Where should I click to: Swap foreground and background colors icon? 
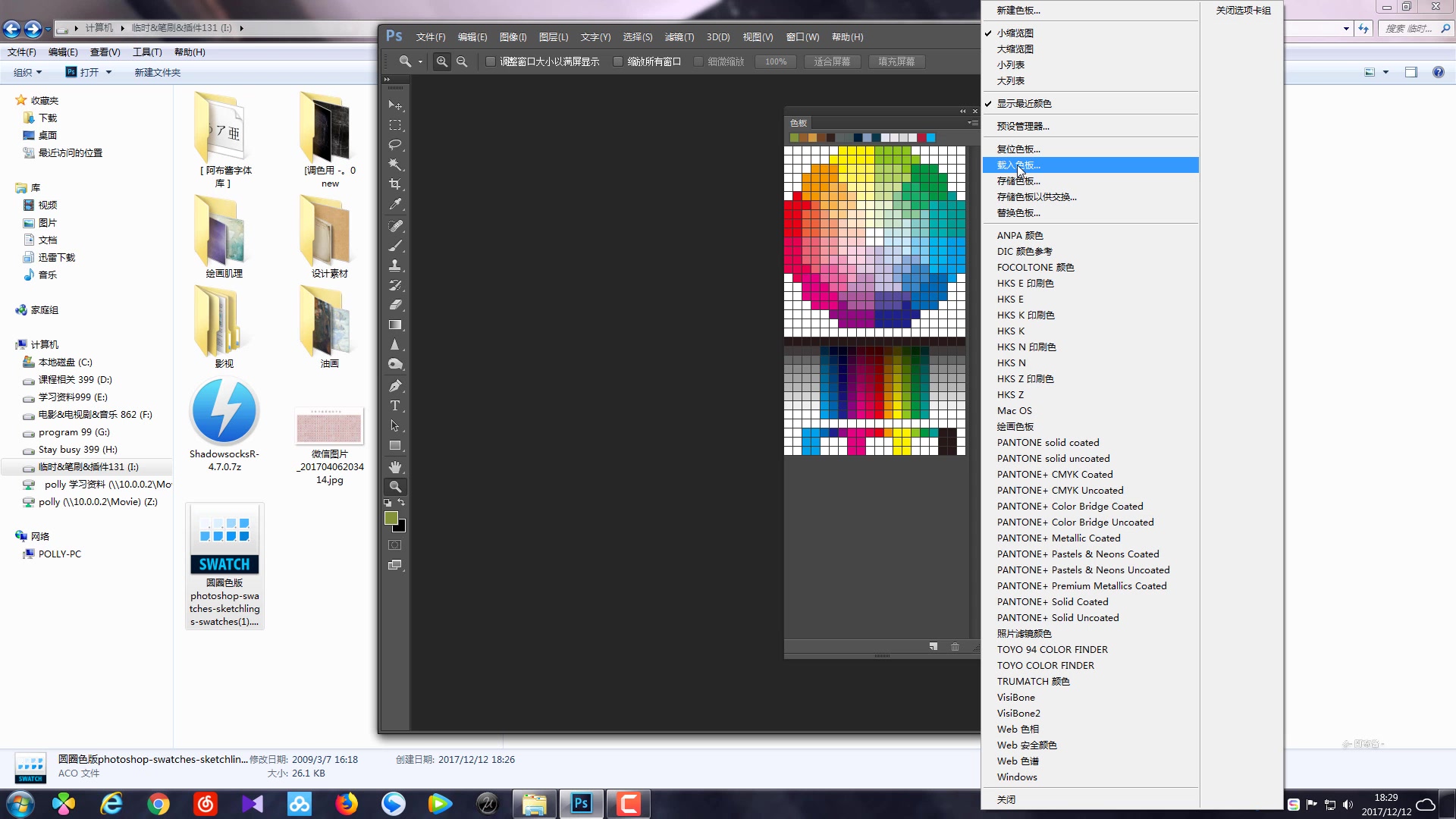click(x=402, y=503)
